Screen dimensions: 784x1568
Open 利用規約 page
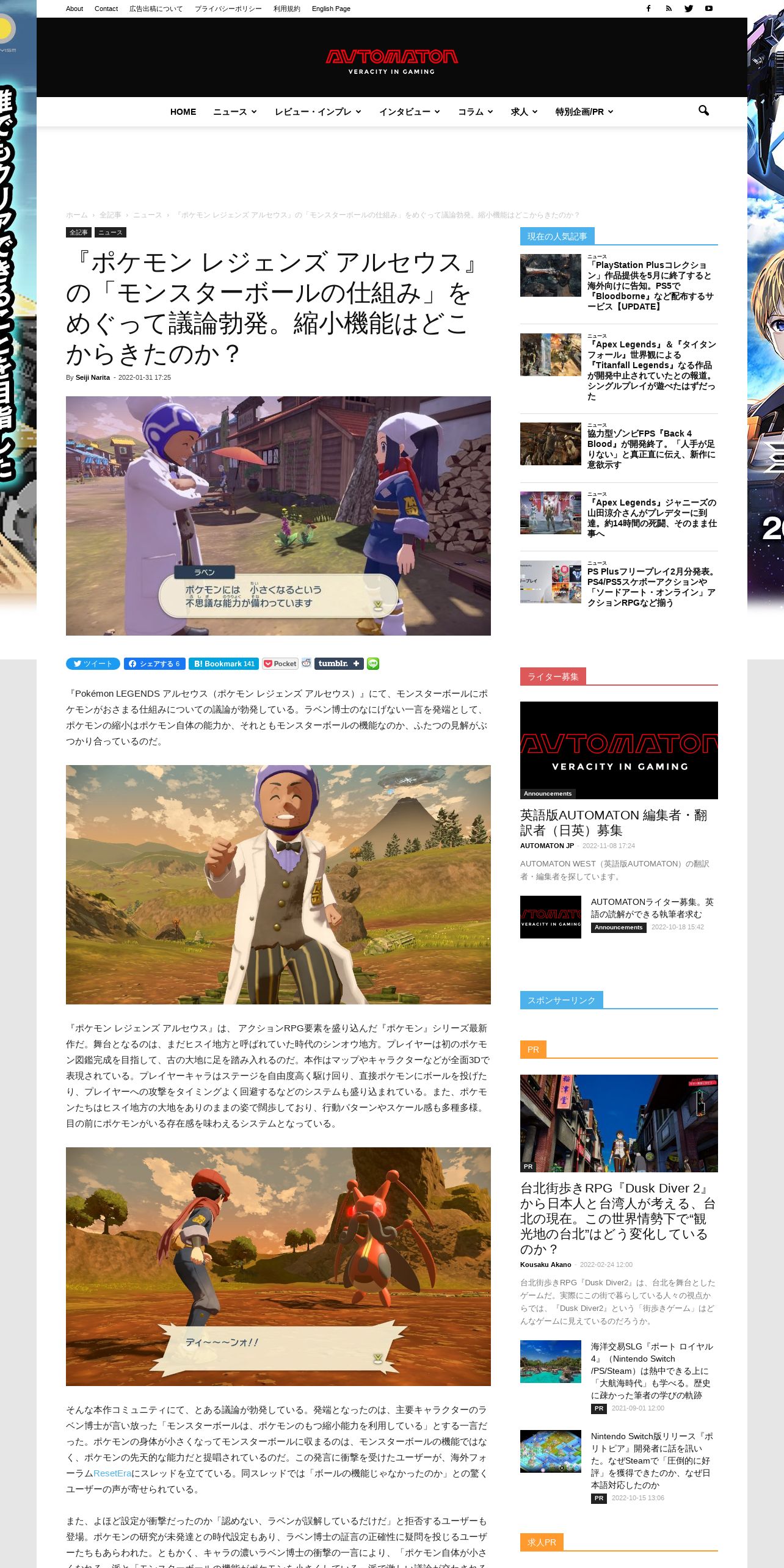286,9
